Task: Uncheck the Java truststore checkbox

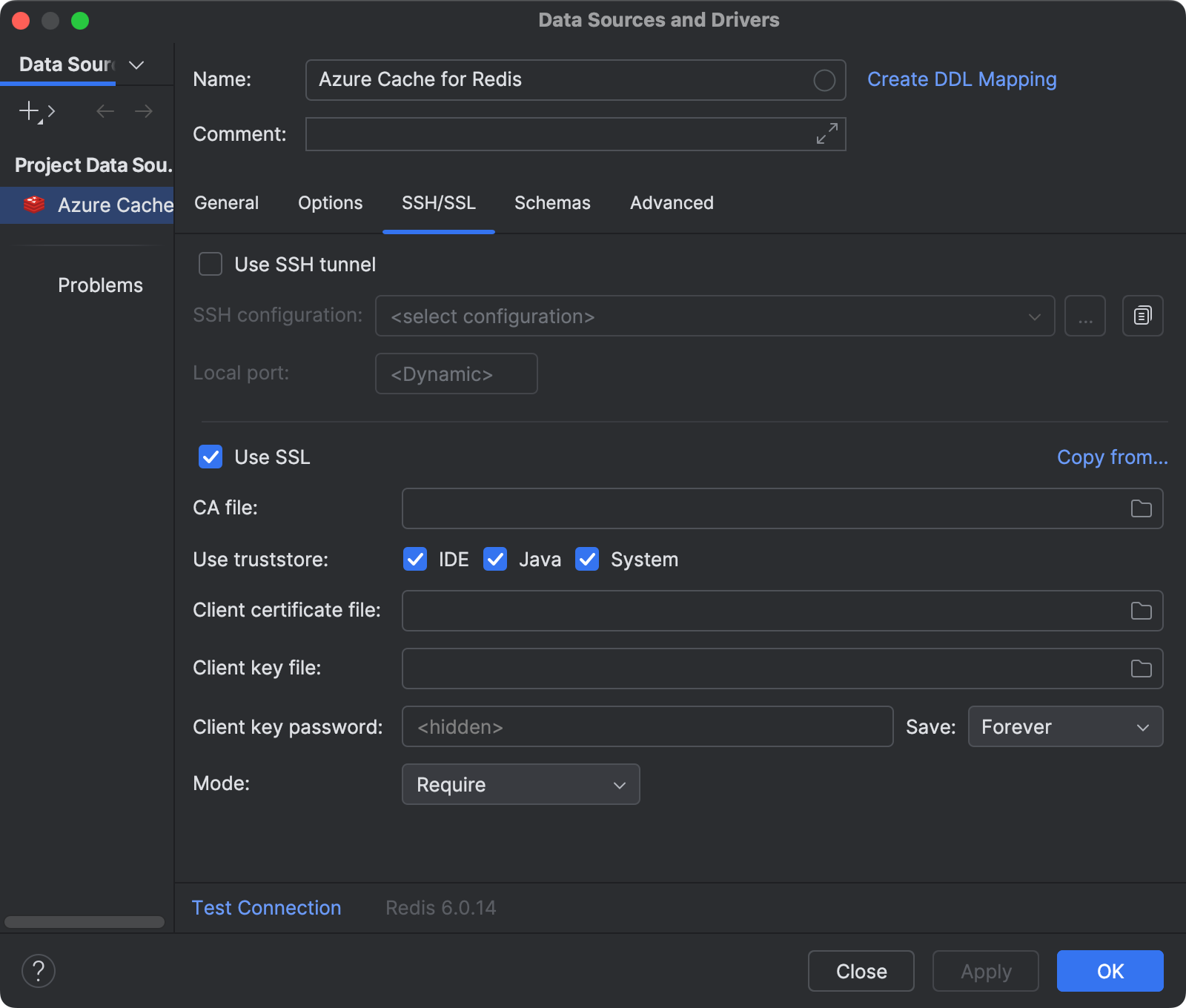Action: tap(494, 559)
